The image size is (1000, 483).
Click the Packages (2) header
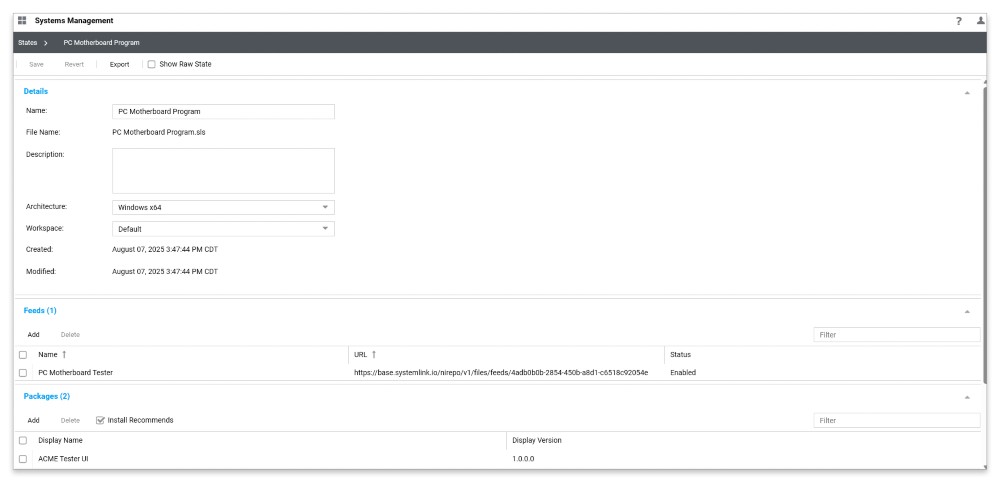click(x=47, y=396)
